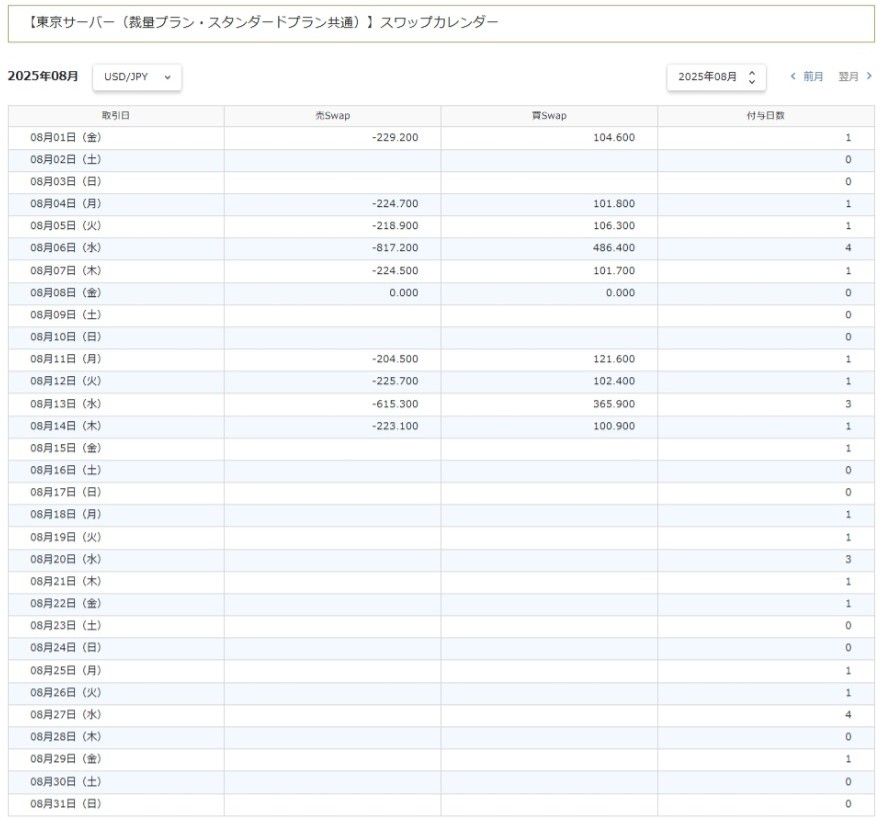The height and width of the screenshot is (824, 882).
Task: Select the 106.300 buy swap value
Action: coord(614,226)
